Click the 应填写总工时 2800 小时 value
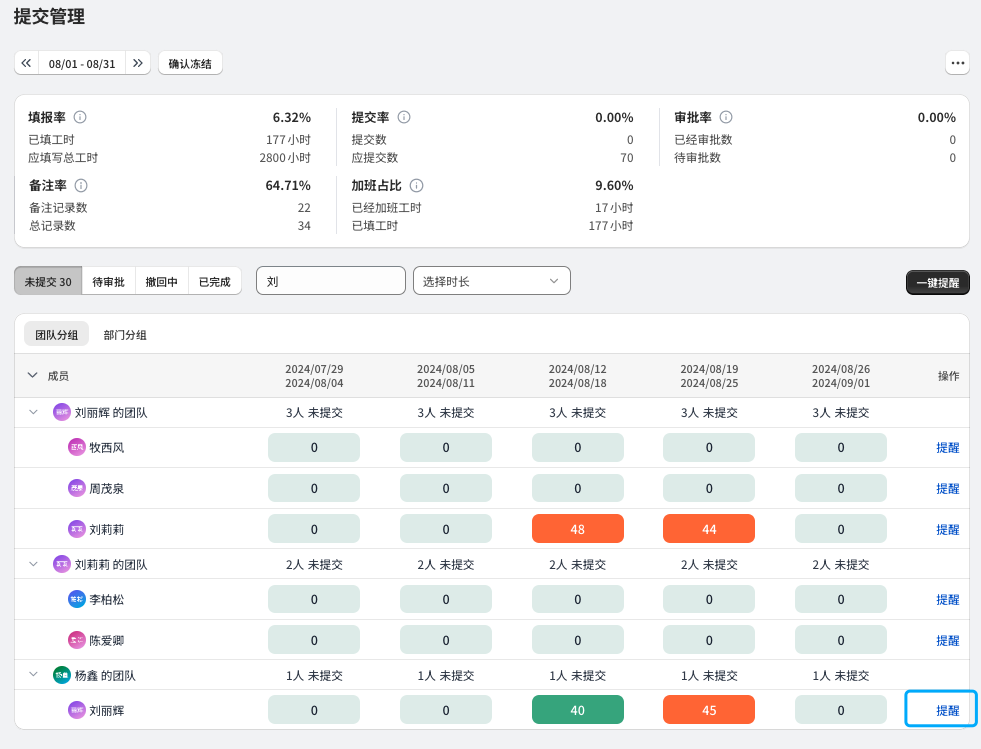981x749 pixels. pos(285,158)
